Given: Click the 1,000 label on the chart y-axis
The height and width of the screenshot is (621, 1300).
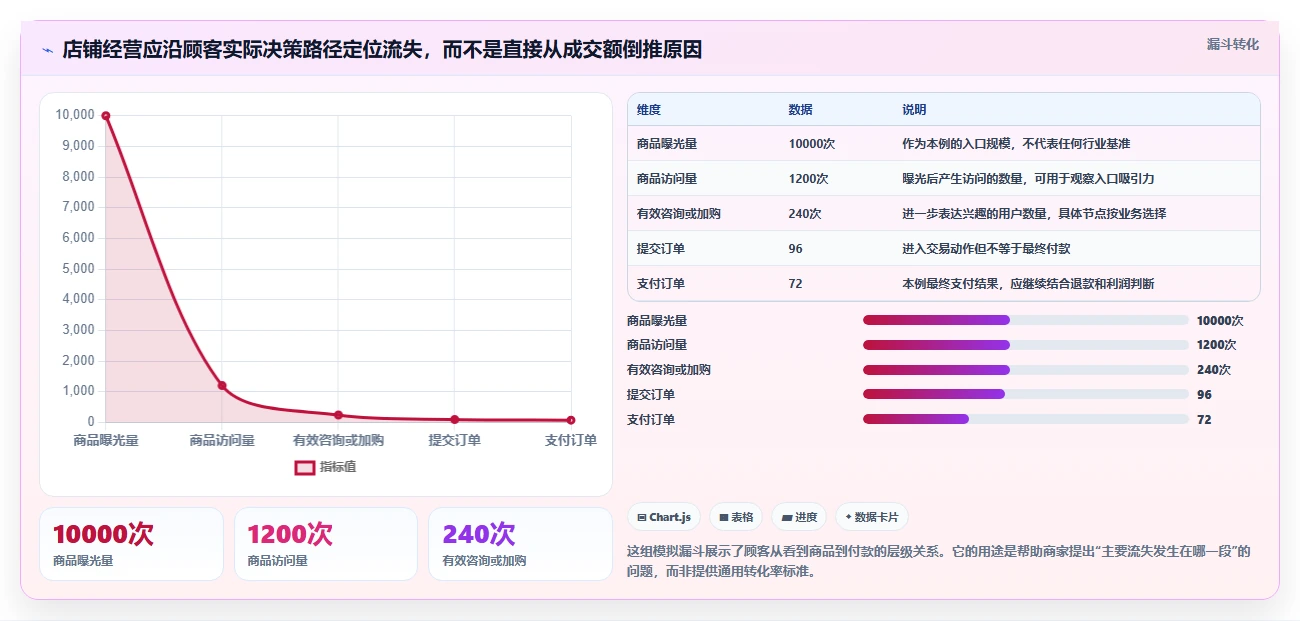Looking at the screenshot, I should click(78, 391).
